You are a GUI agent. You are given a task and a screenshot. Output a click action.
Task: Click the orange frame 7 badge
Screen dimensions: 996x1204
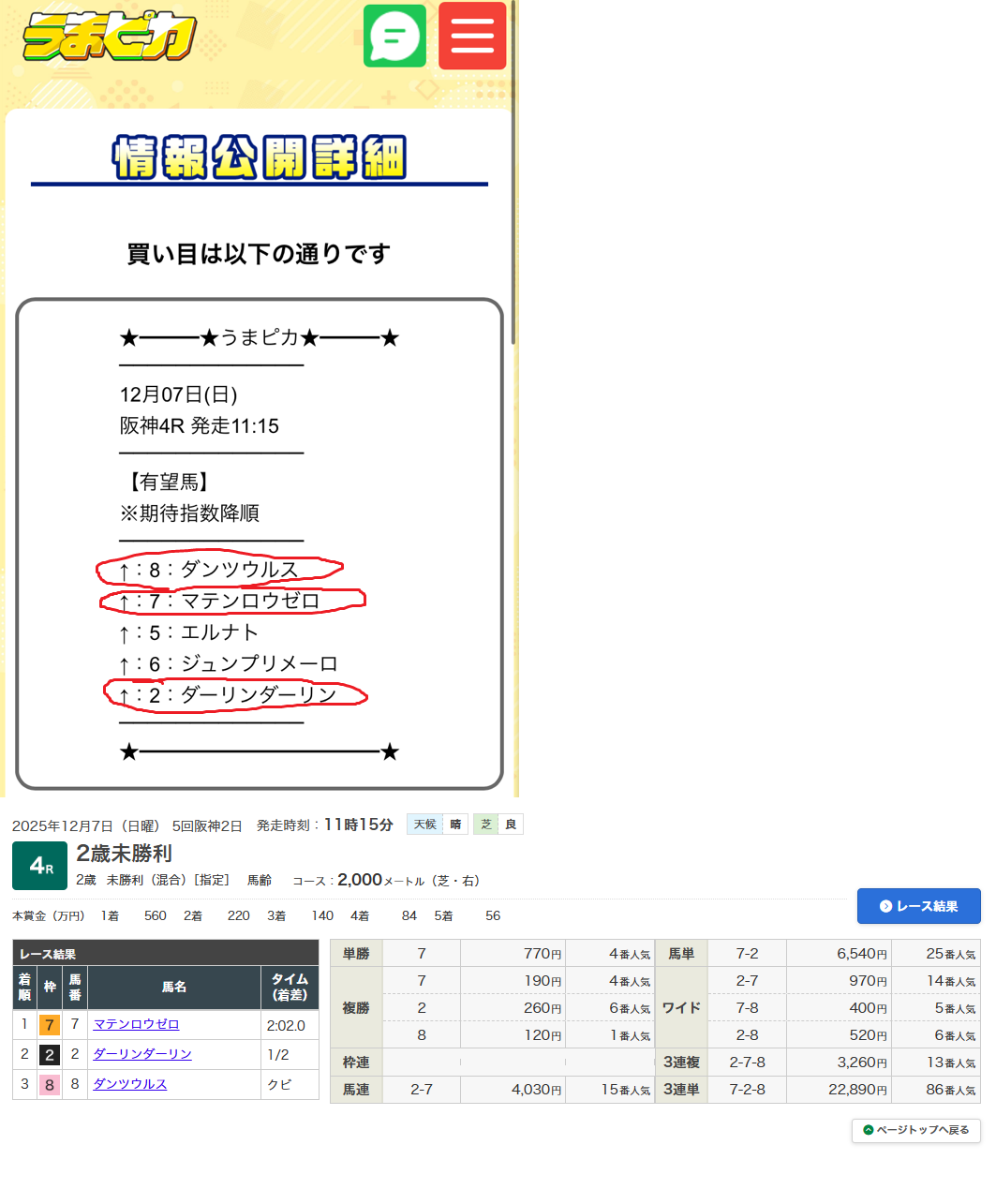click(50, 1025)
